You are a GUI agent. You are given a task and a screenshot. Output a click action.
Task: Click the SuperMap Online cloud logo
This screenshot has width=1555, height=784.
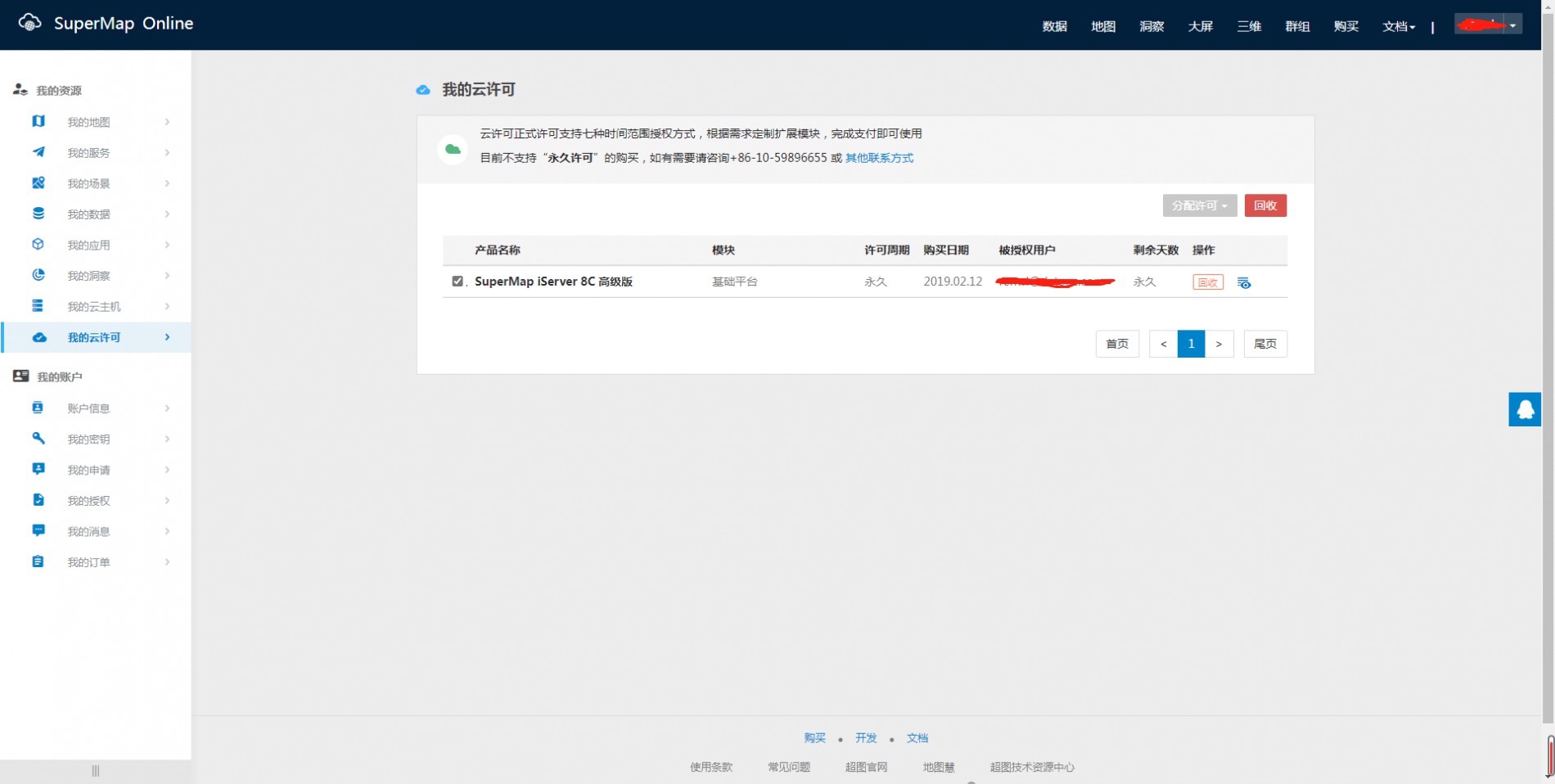(x=30, y=23)
